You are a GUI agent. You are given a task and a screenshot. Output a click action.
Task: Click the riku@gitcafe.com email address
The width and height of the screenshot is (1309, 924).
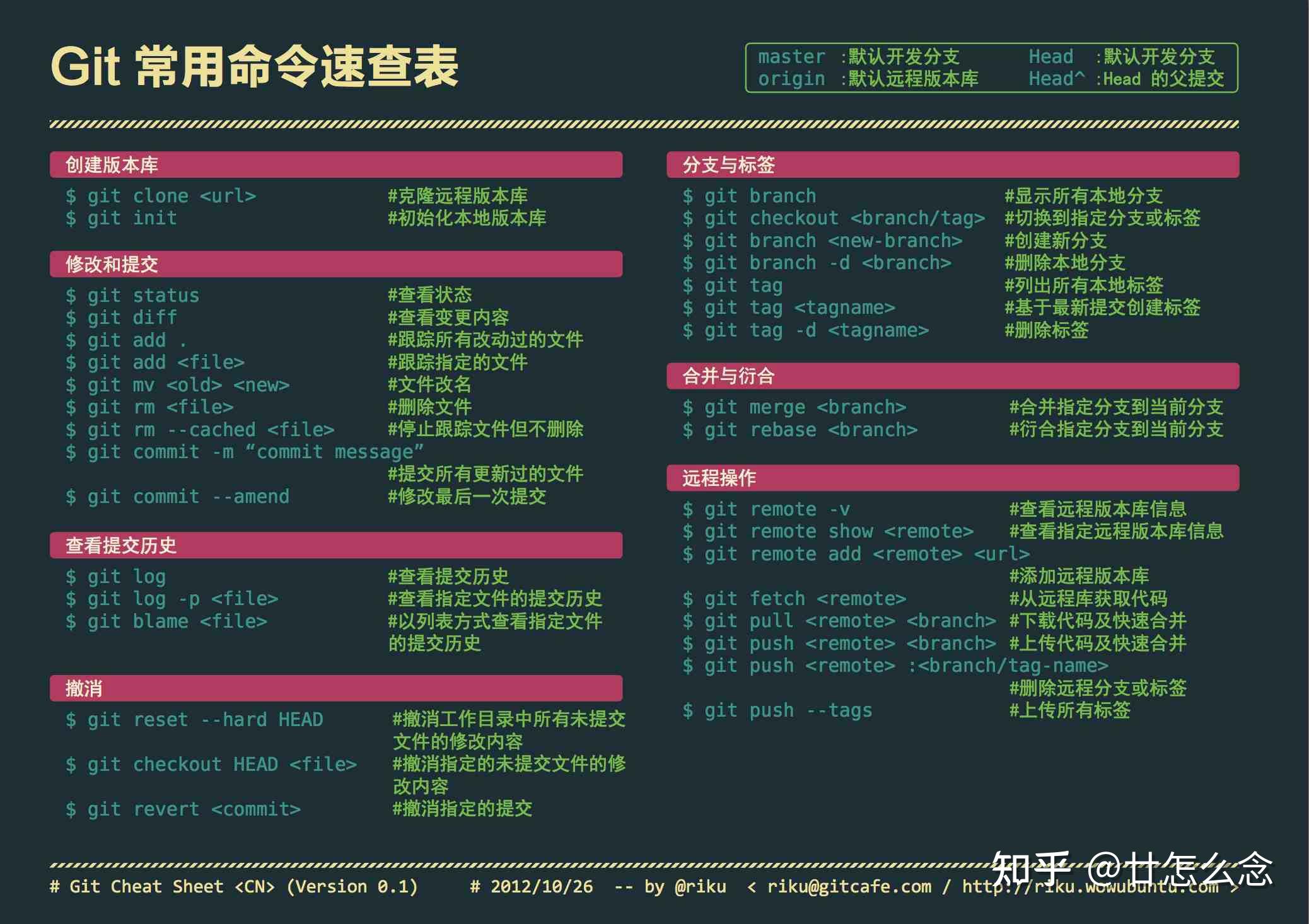[x=849, y=887]
